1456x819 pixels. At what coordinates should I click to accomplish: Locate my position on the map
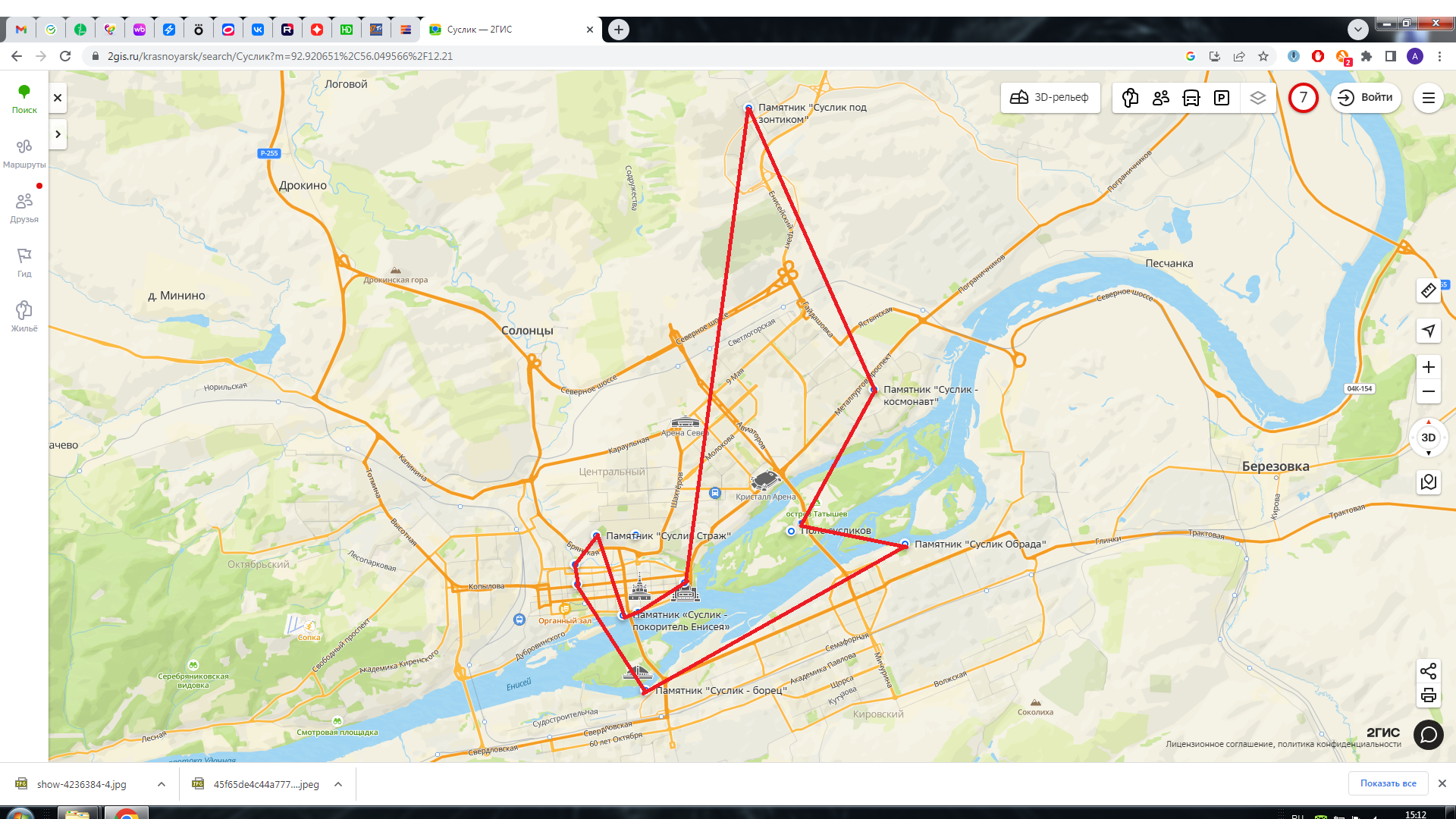[x=1429, y=331]
